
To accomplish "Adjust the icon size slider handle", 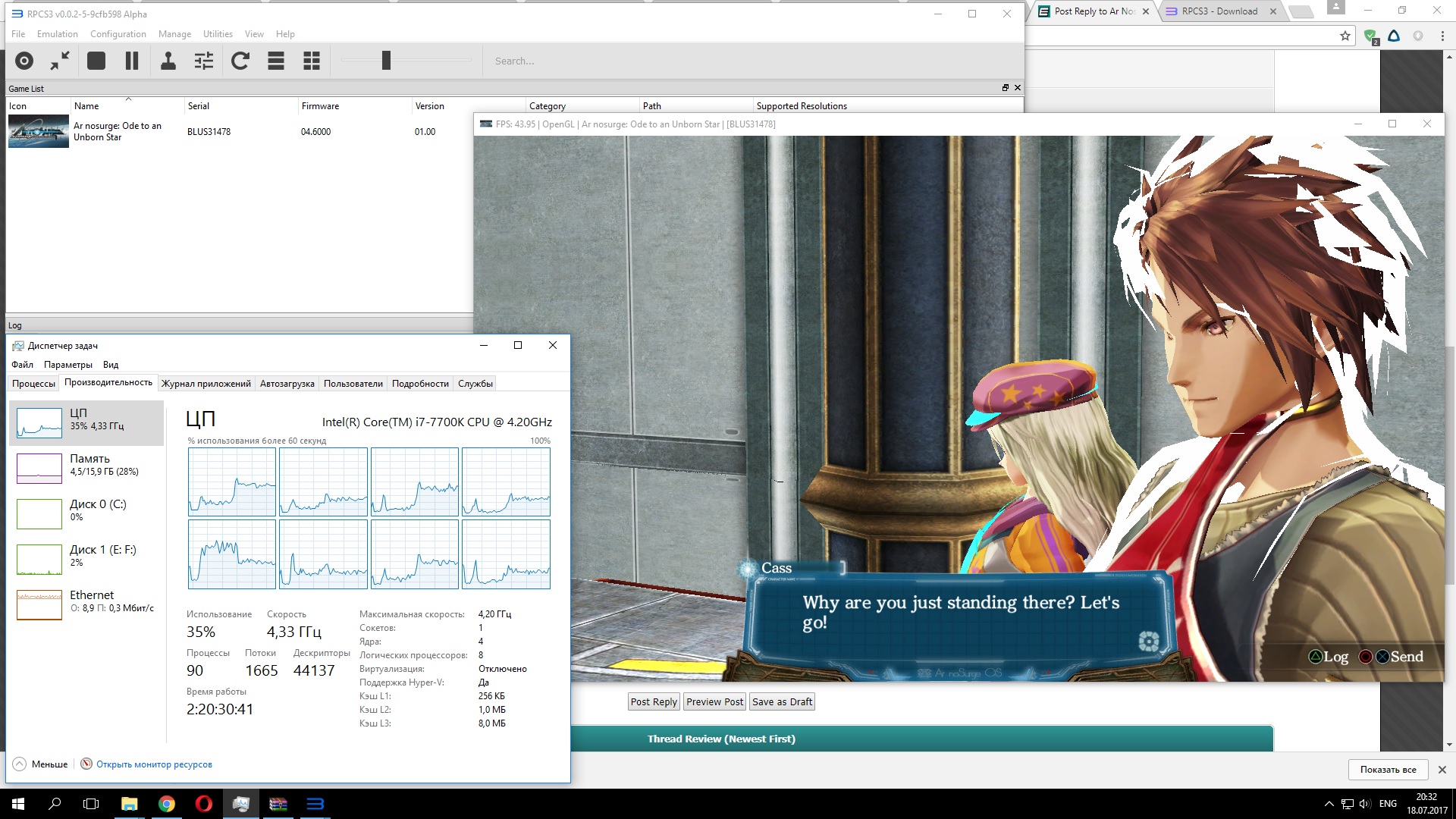I will coord(386,61).
